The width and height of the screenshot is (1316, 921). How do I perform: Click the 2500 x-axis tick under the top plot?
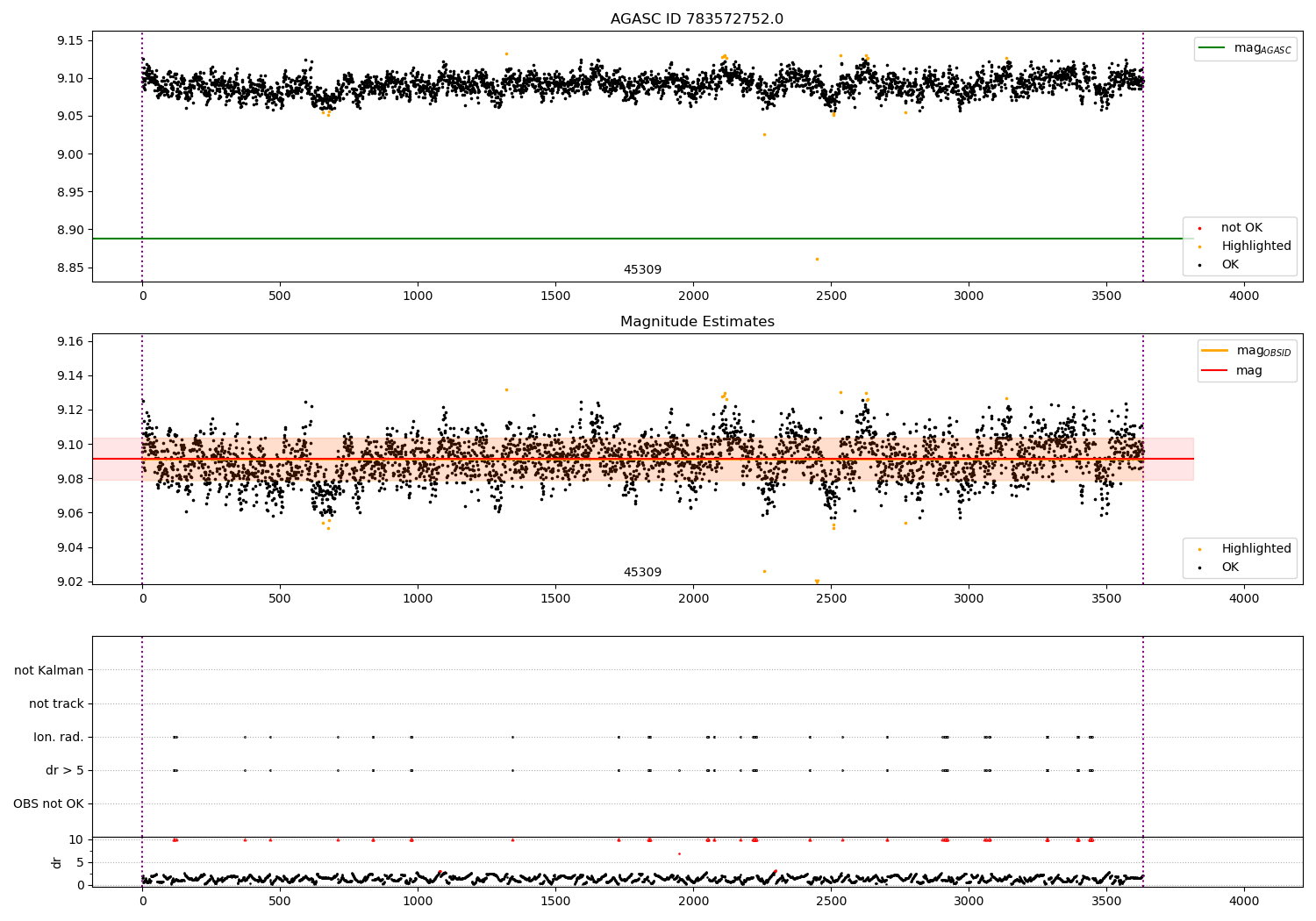tap(831, 296)
